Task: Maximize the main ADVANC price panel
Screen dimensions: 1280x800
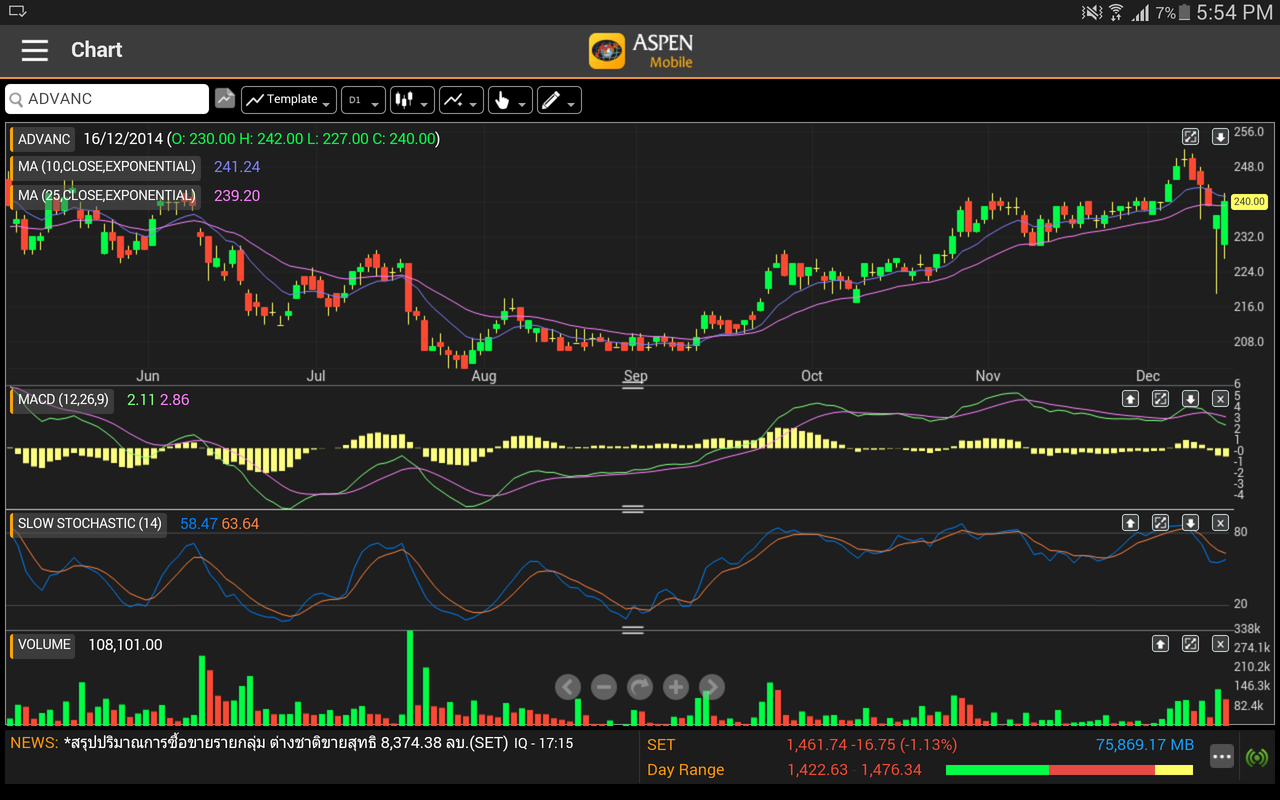Action: click(1190, 137)
